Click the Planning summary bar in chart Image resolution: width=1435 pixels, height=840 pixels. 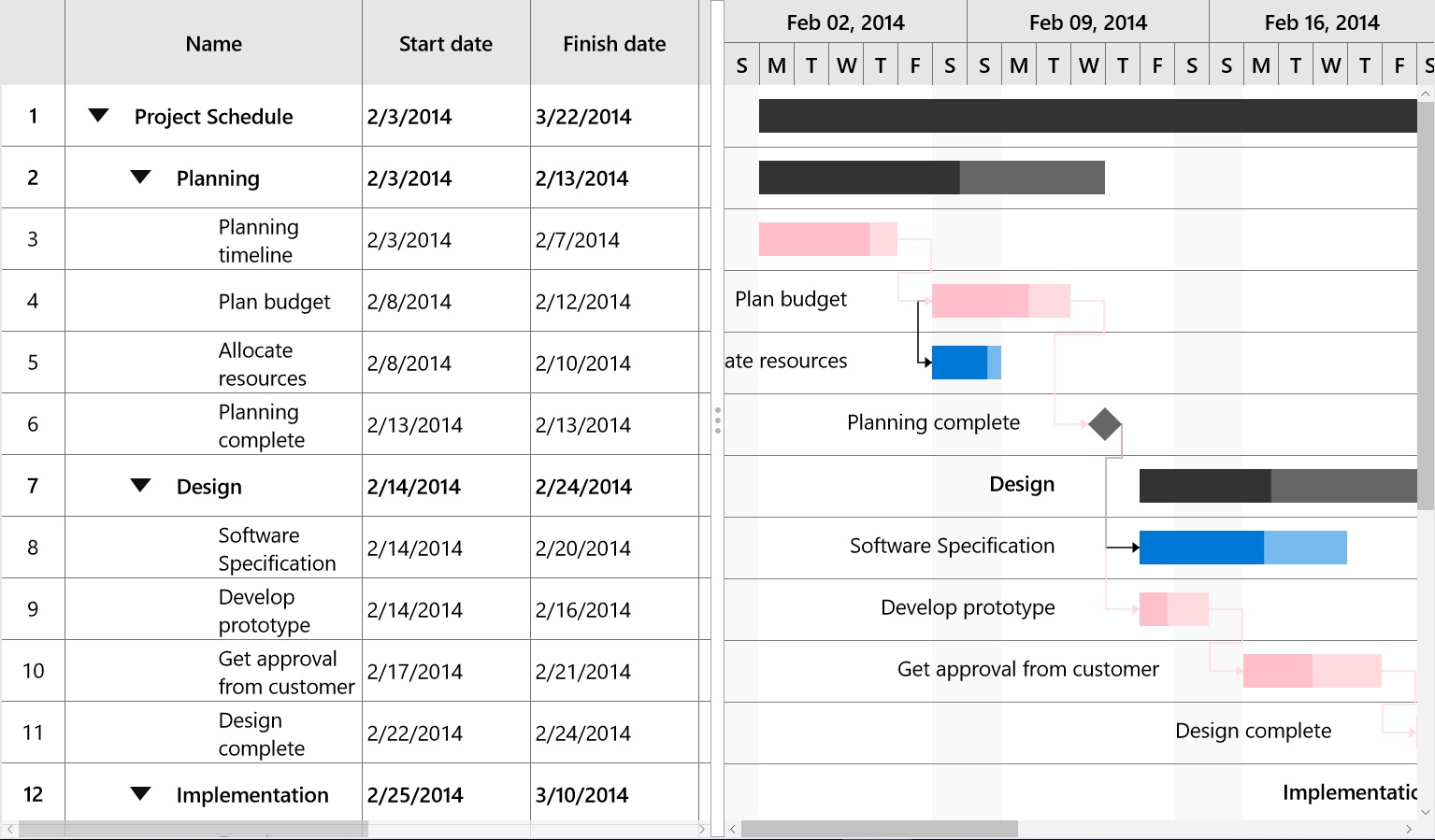click(x=932, y=178)
